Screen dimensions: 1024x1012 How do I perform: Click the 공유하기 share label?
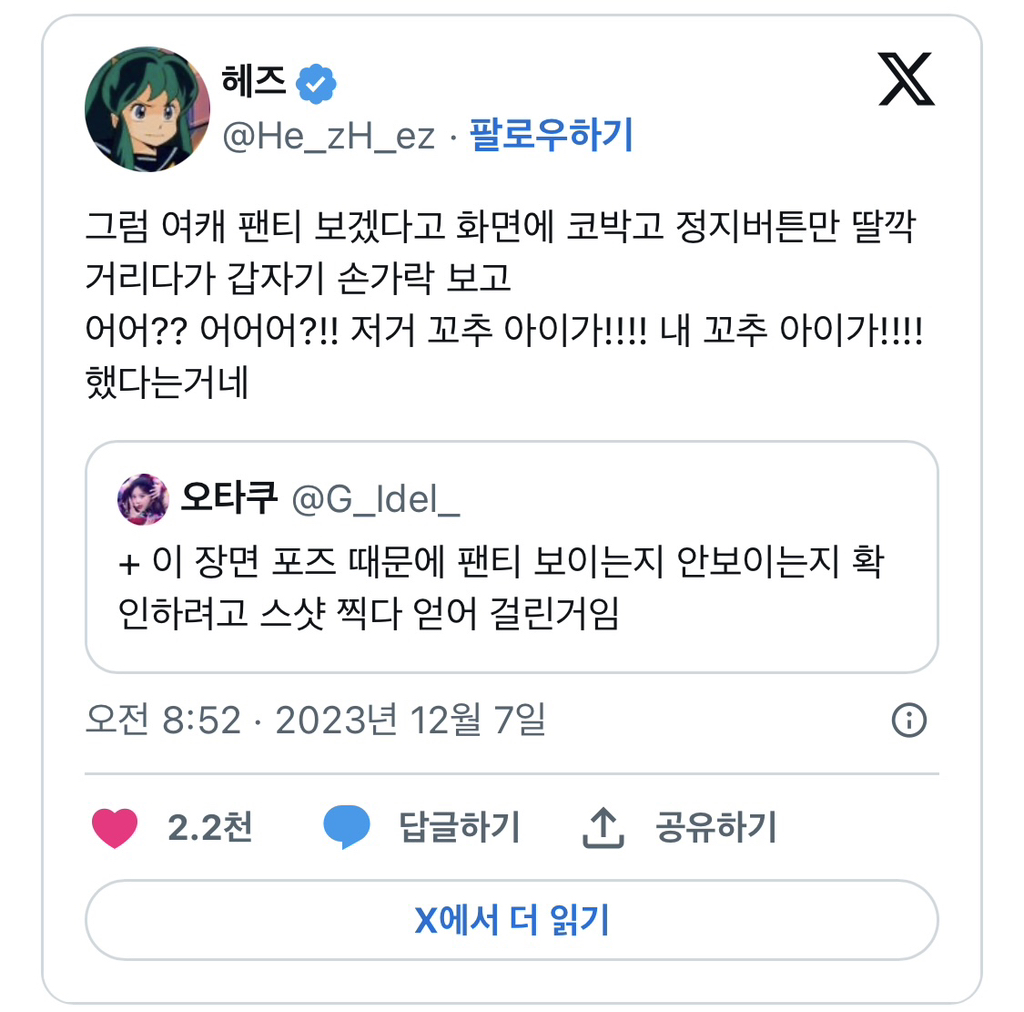[715, 828]
